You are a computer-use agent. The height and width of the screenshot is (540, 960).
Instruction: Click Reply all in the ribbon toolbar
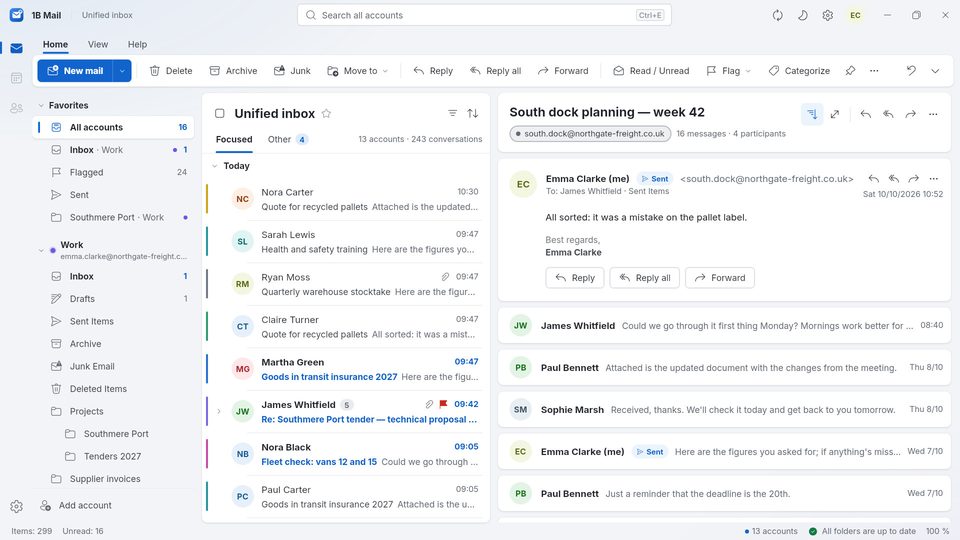(x=495, y=71)
